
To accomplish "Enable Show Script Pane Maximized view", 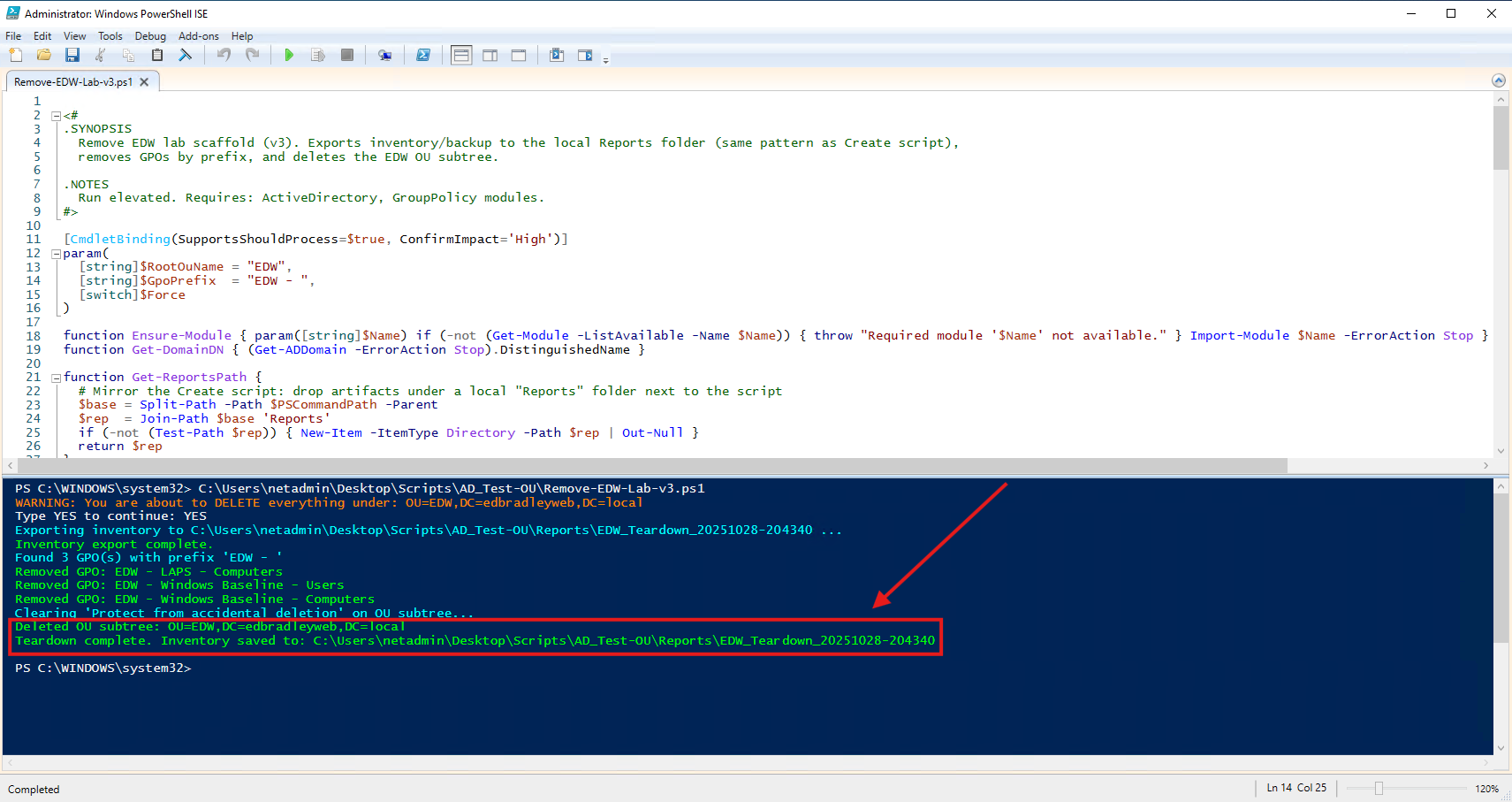I will (x=519, y=55).
